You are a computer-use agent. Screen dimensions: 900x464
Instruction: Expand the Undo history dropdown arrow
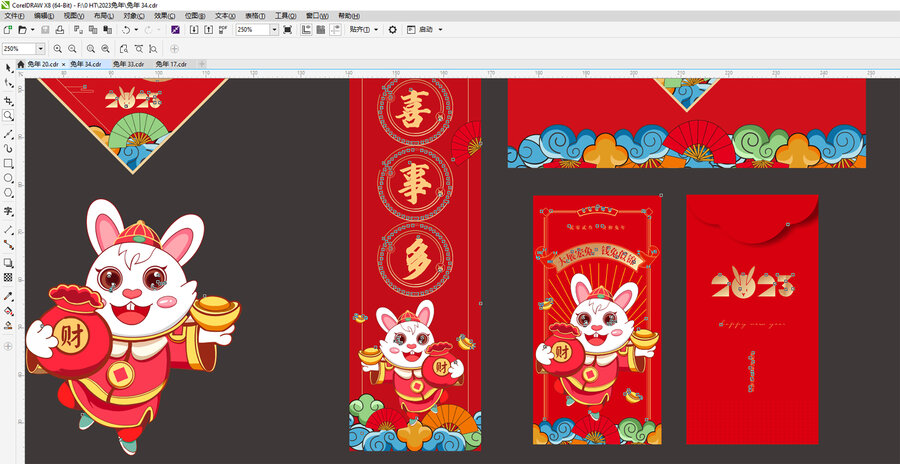click(136, 29)
